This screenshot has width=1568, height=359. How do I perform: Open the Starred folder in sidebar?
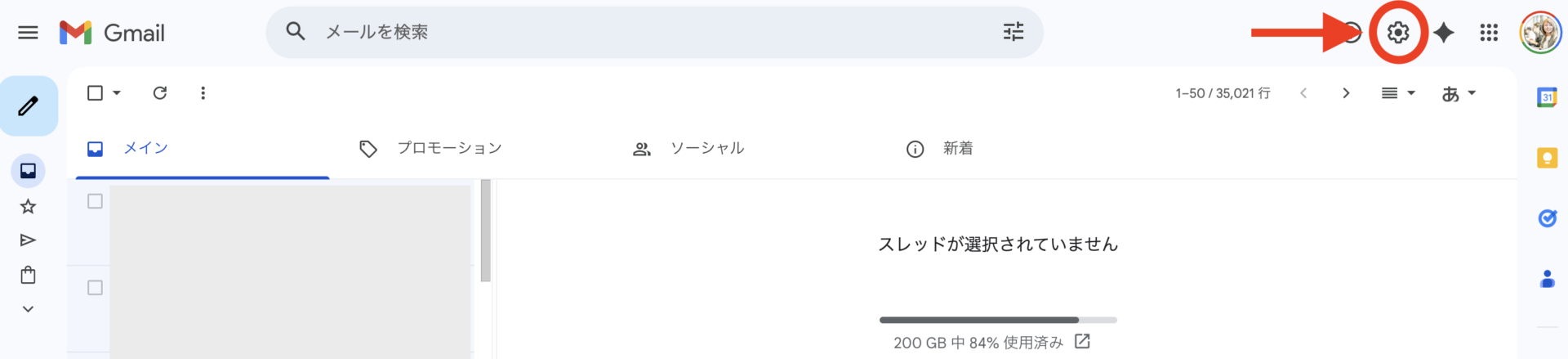tap(29, 206)
